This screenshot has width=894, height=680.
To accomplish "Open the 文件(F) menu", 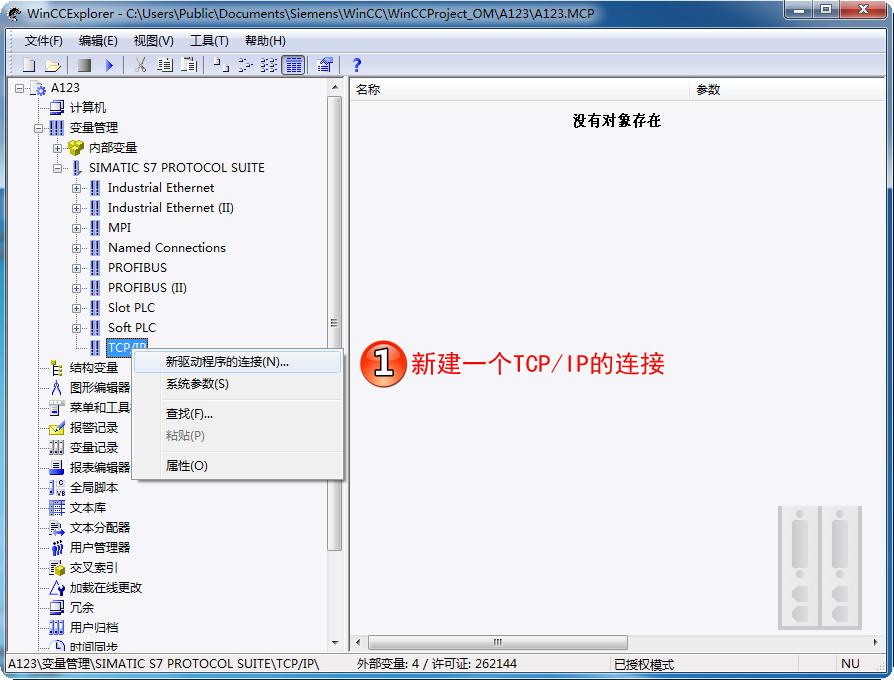I will pos(43,40).
